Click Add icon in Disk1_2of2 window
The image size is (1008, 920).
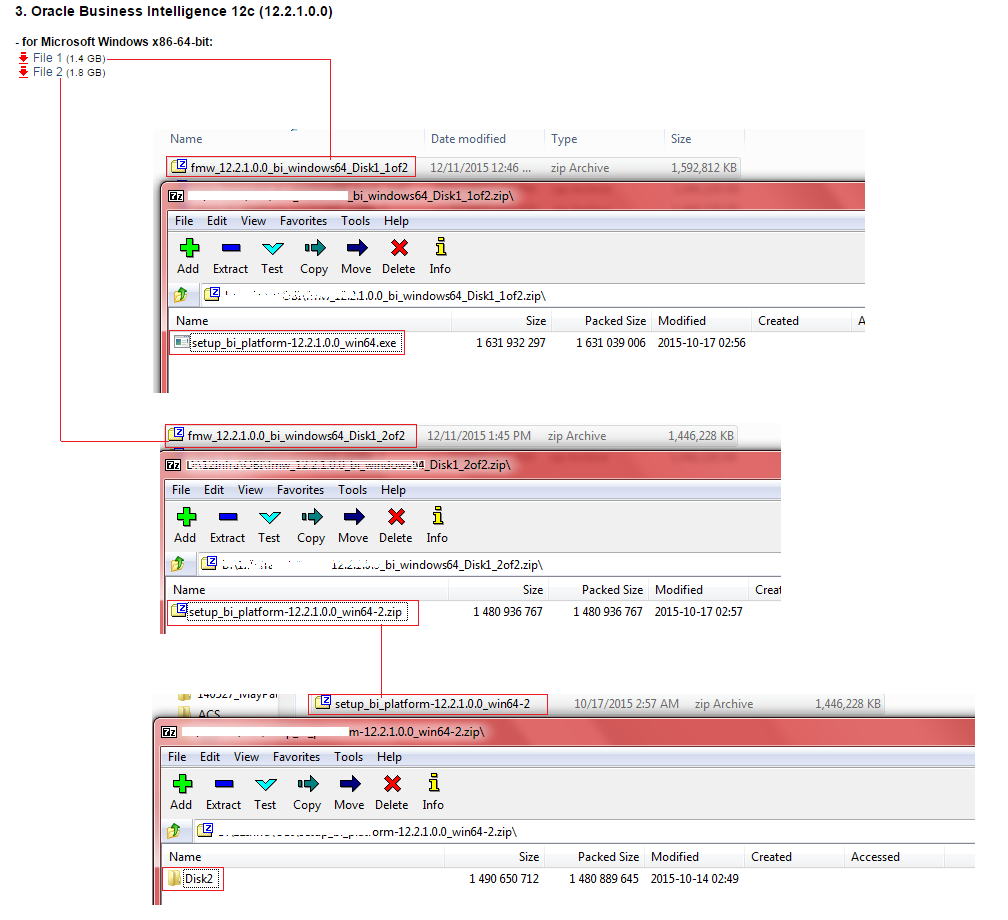pyautogui.click(x=186, y=517)
